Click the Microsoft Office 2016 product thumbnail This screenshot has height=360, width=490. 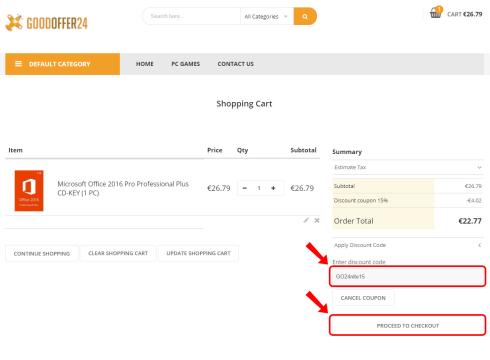[x=29, y=191]
